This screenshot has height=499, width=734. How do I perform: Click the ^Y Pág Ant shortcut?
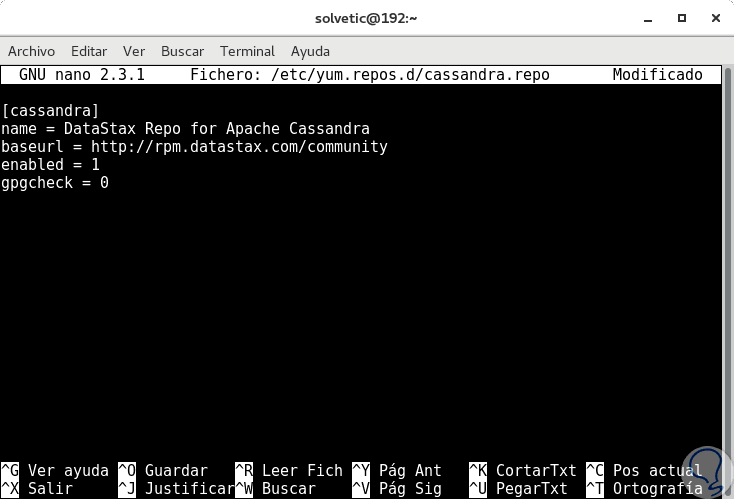pyautogui.click(x=396, y=470)
